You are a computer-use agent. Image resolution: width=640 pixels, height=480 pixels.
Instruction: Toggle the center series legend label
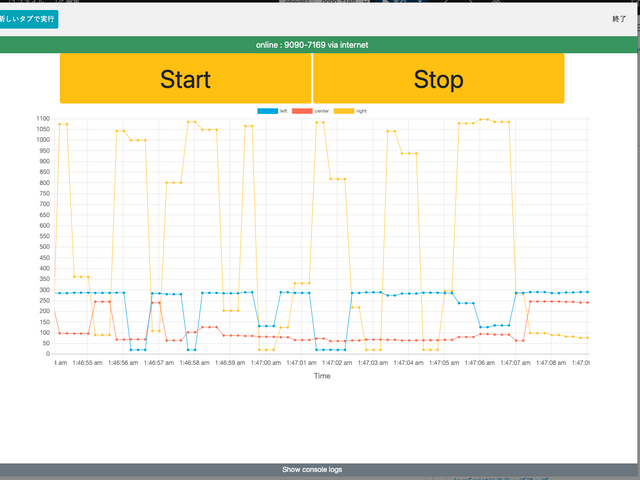(x=322, y=111)
